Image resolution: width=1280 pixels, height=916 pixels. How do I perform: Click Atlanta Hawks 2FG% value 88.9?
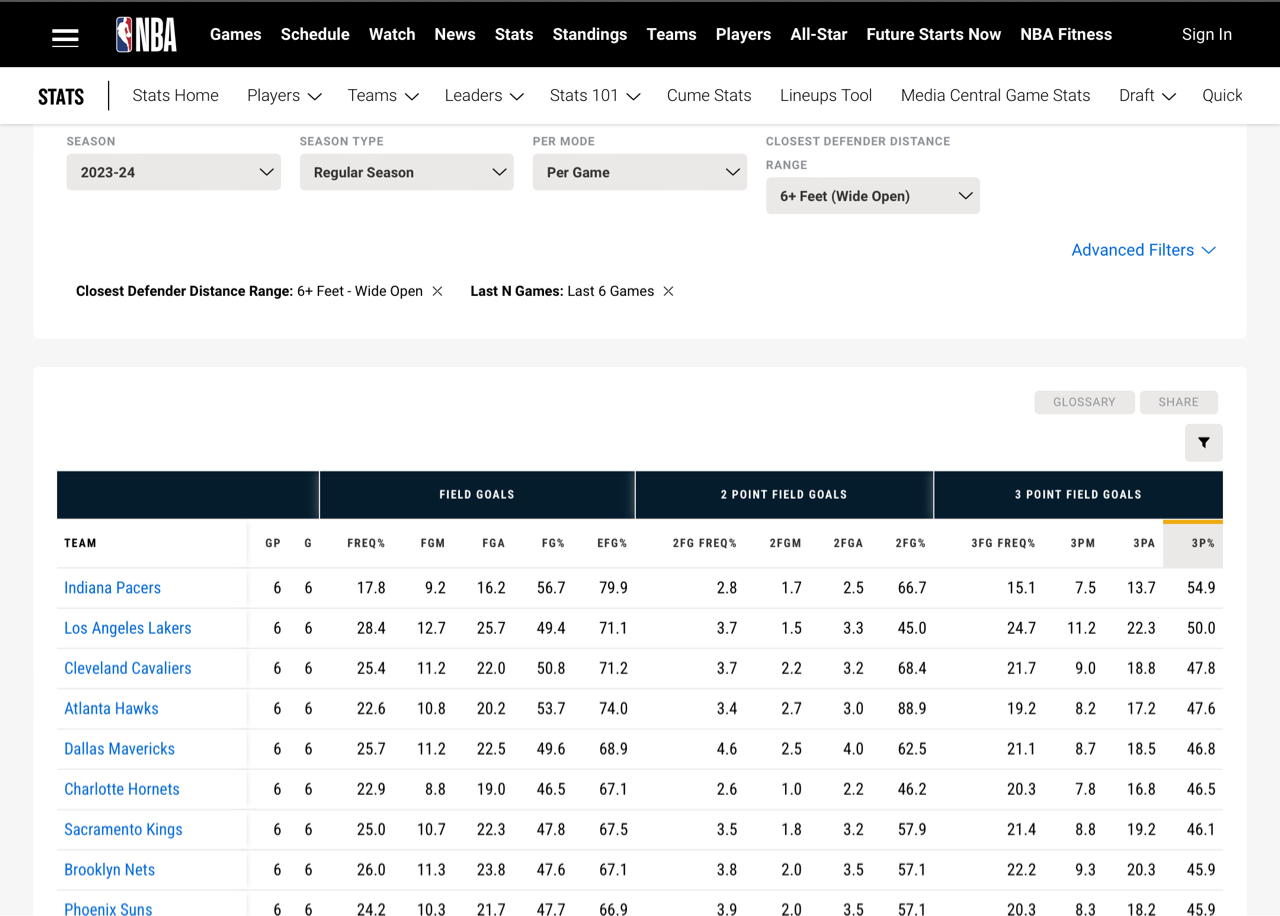(x=912, y=708)
